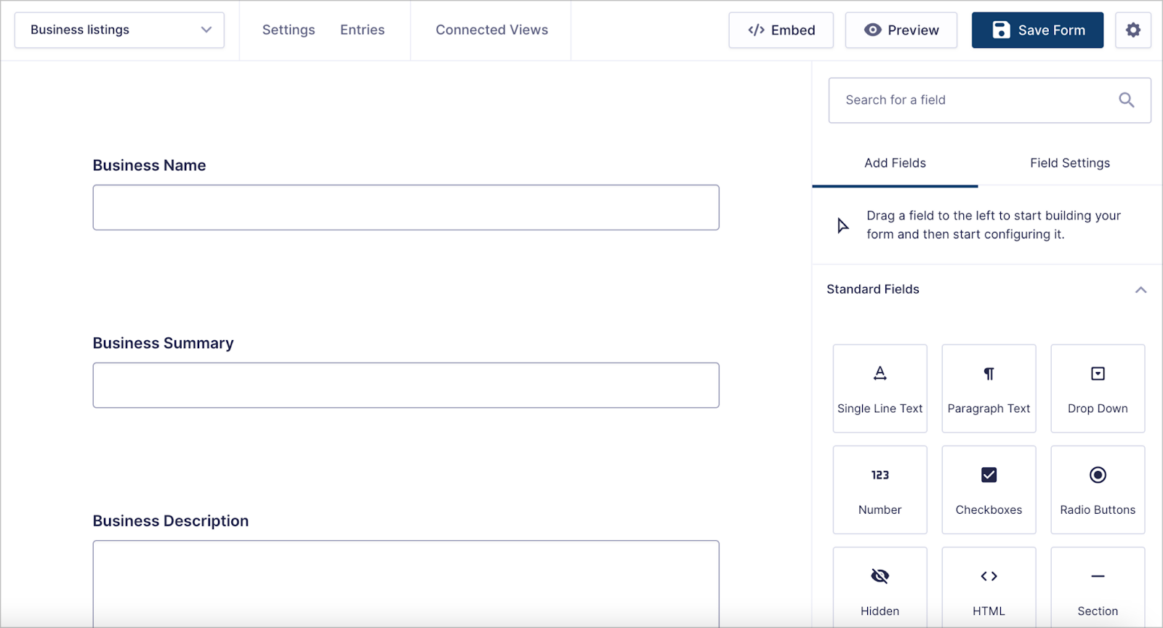Click inside the Business Name input
Screen dimensions: 1163x628
pos(405,207)
